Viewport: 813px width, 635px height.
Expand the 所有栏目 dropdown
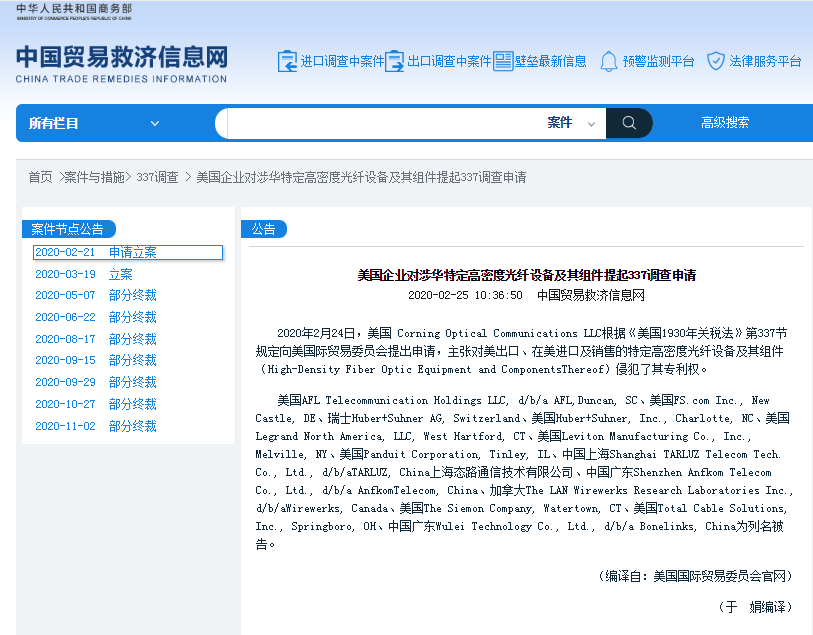coord(94,123)
